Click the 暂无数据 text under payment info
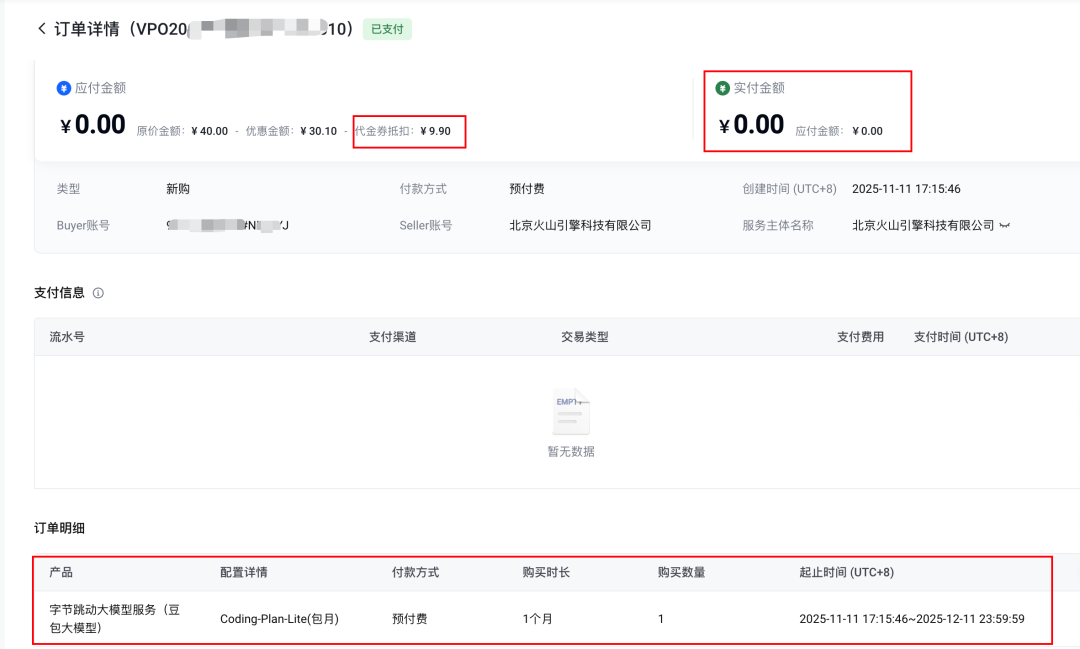Screen dimensions: 1080x649 point(571,451)
